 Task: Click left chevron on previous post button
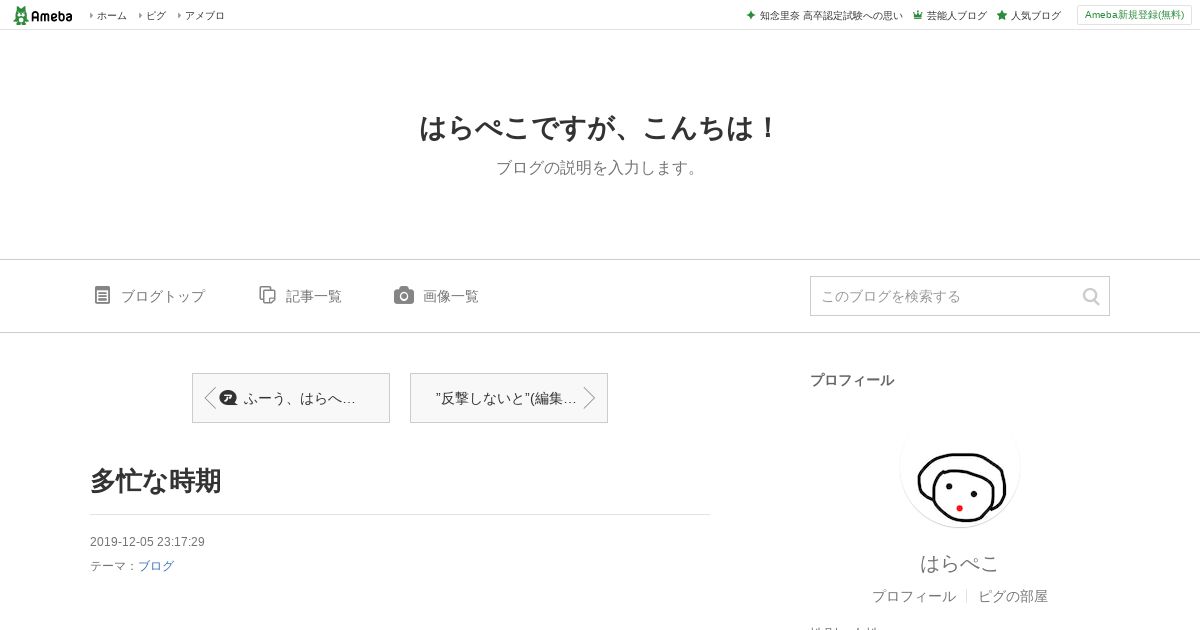point(210,398)
